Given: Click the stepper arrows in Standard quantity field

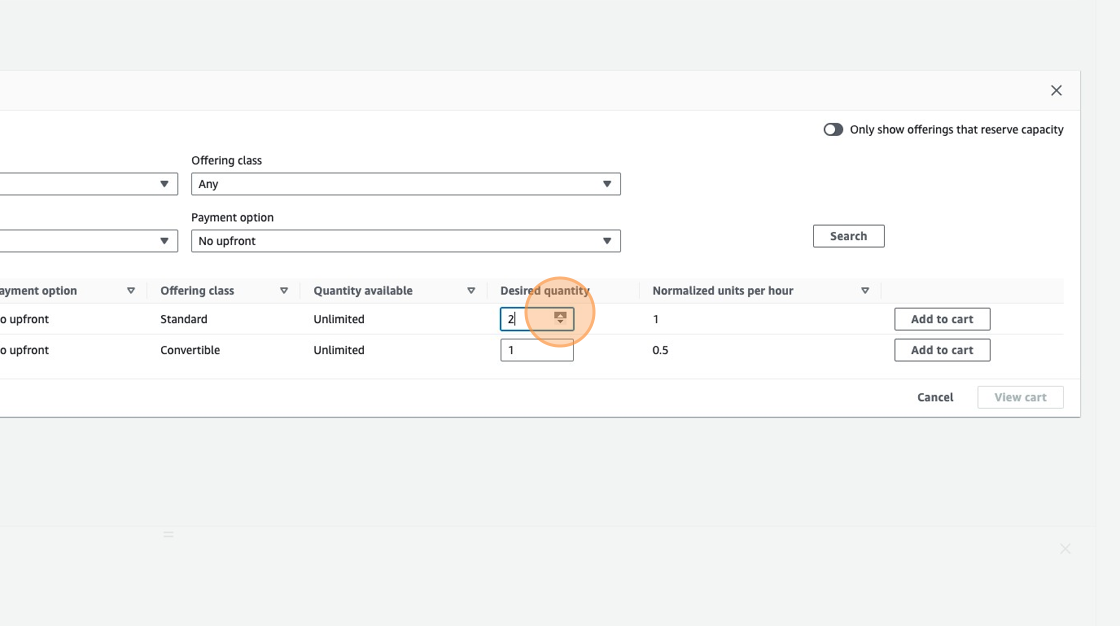Looking at the screenshot, I should point(560,319).
